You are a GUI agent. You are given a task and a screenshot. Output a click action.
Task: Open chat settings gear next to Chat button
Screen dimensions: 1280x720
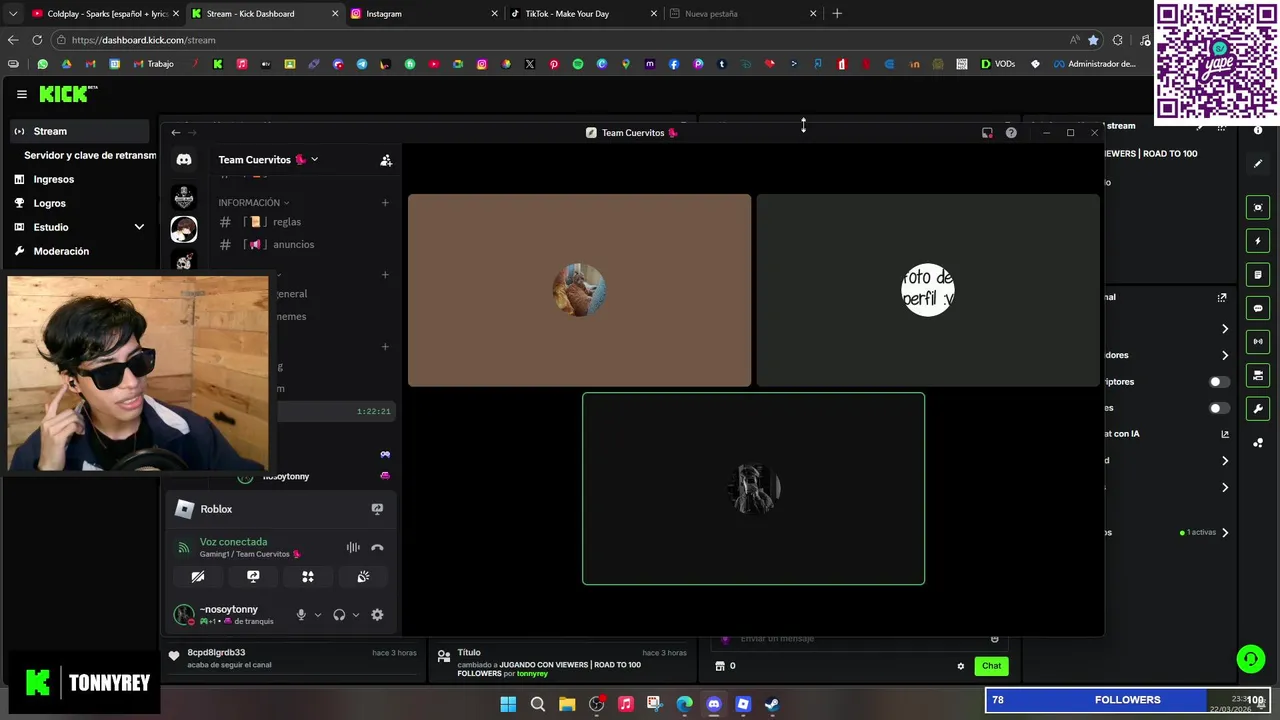coord(961,666)
